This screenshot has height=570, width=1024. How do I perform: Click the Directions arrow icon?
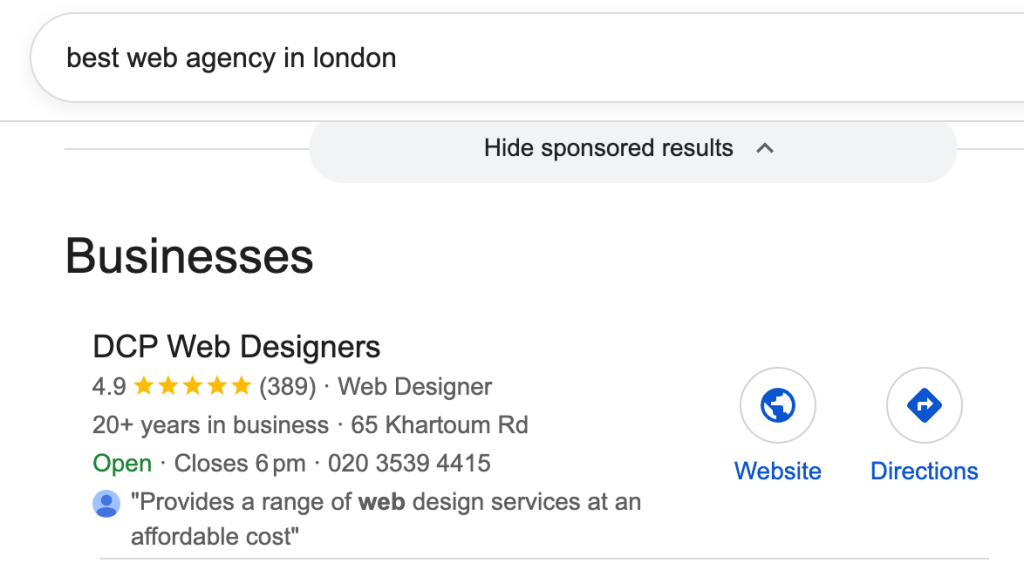point(924,406)
